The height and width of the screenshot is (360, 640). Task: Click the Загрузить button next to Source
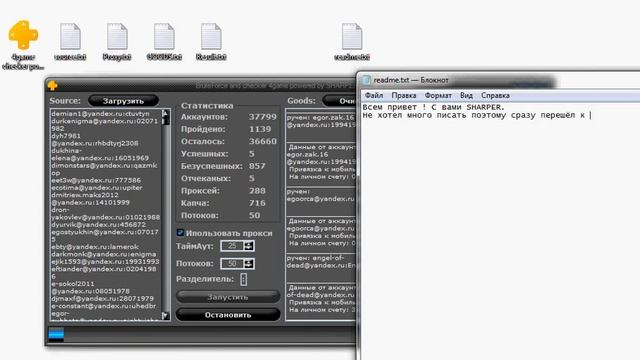[123, 101]
